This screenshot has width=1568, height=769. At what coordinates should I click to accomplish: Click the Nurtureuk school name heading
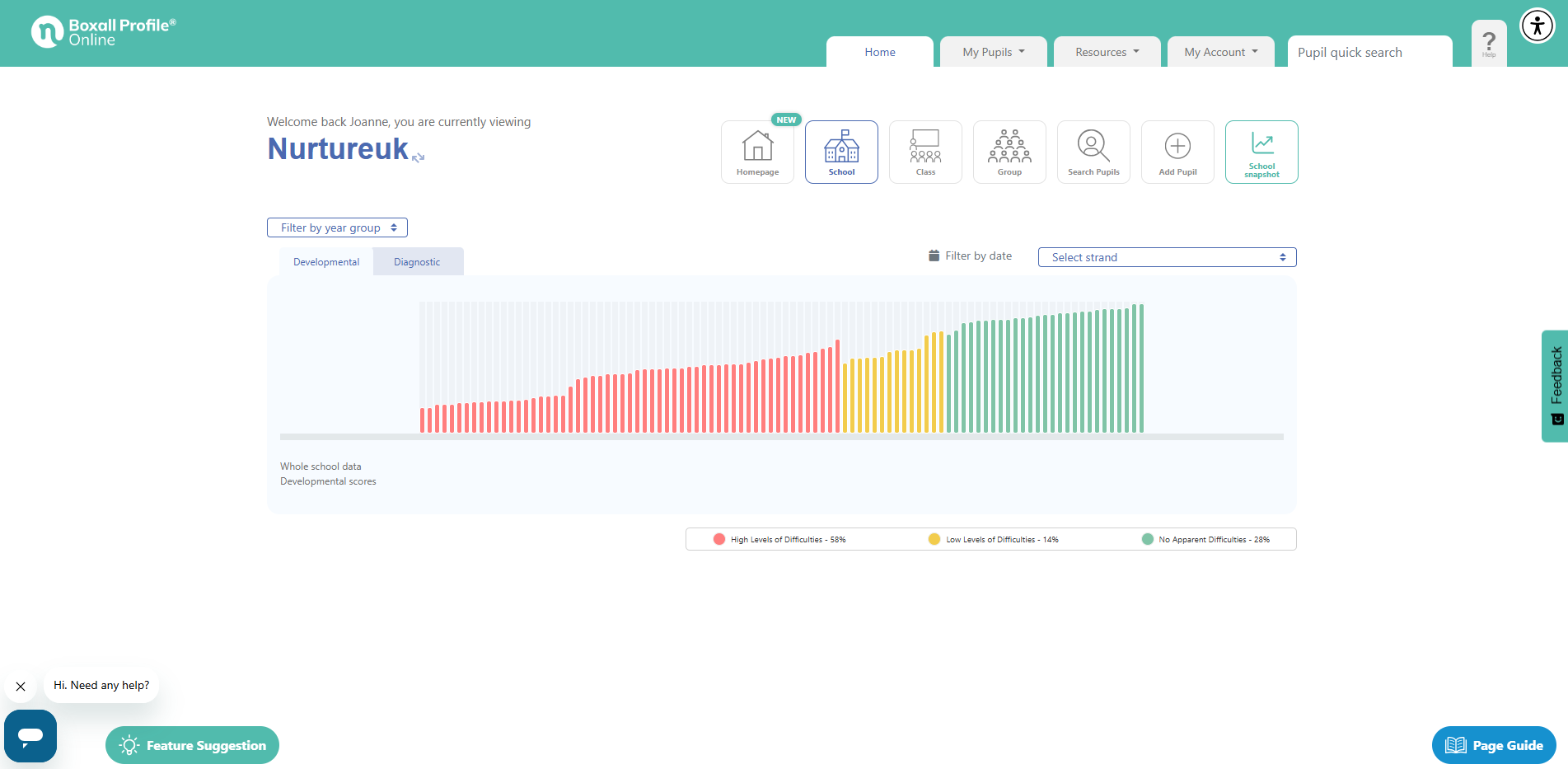click(x=338, y=148)
